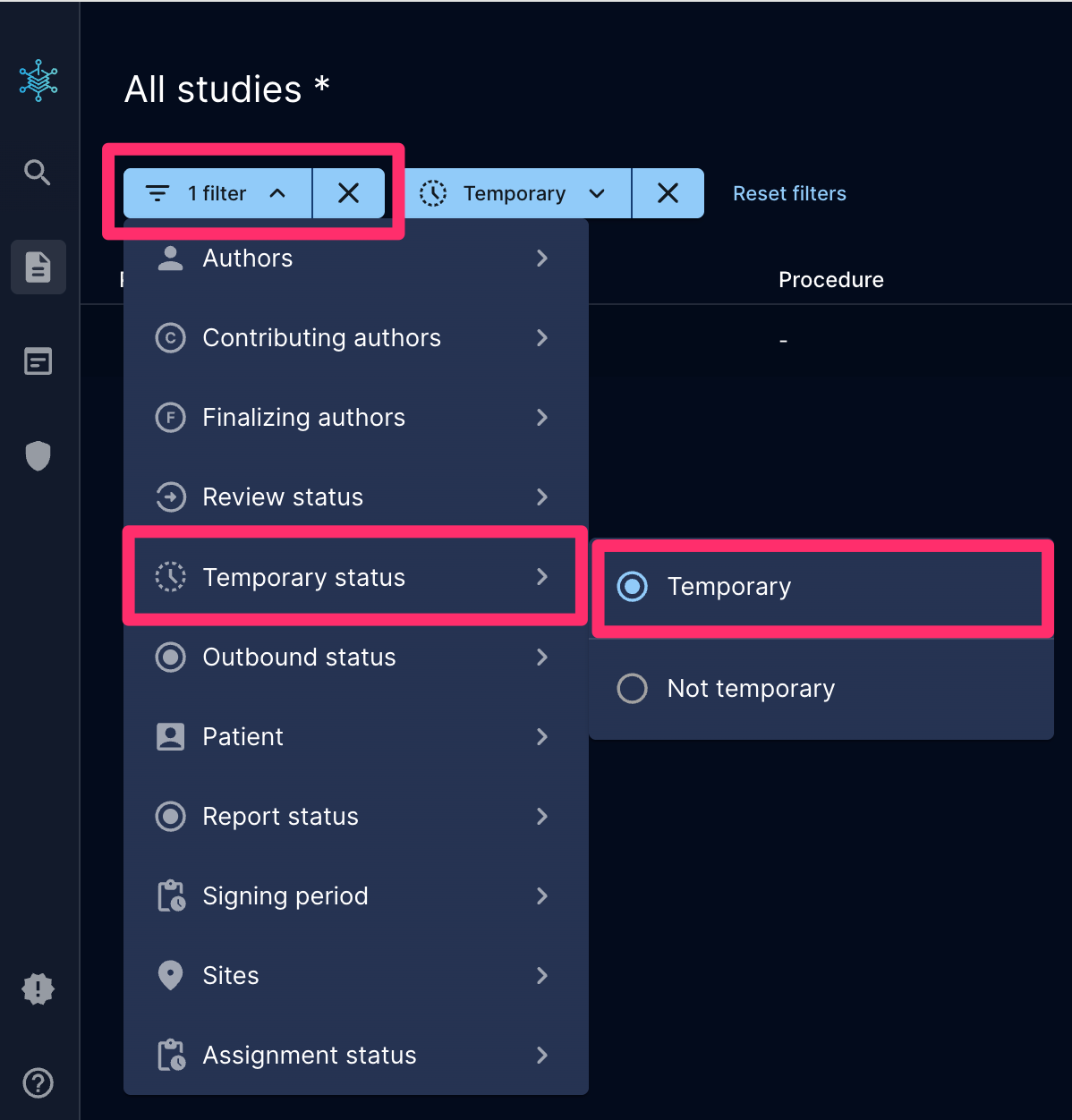Expand Review status submenu chevron
The width and height of the screenshot is (1072, 1120).
[541, 496]
